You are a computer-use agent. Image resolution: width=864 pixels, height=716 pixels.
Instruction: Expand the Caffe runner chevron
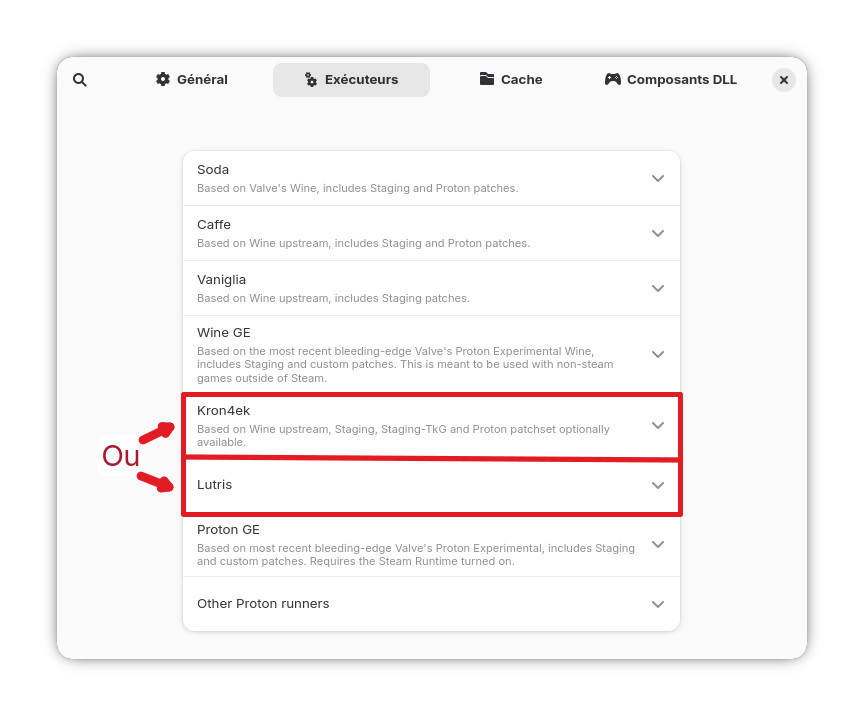pyautogui.click(x=658, y=233)
